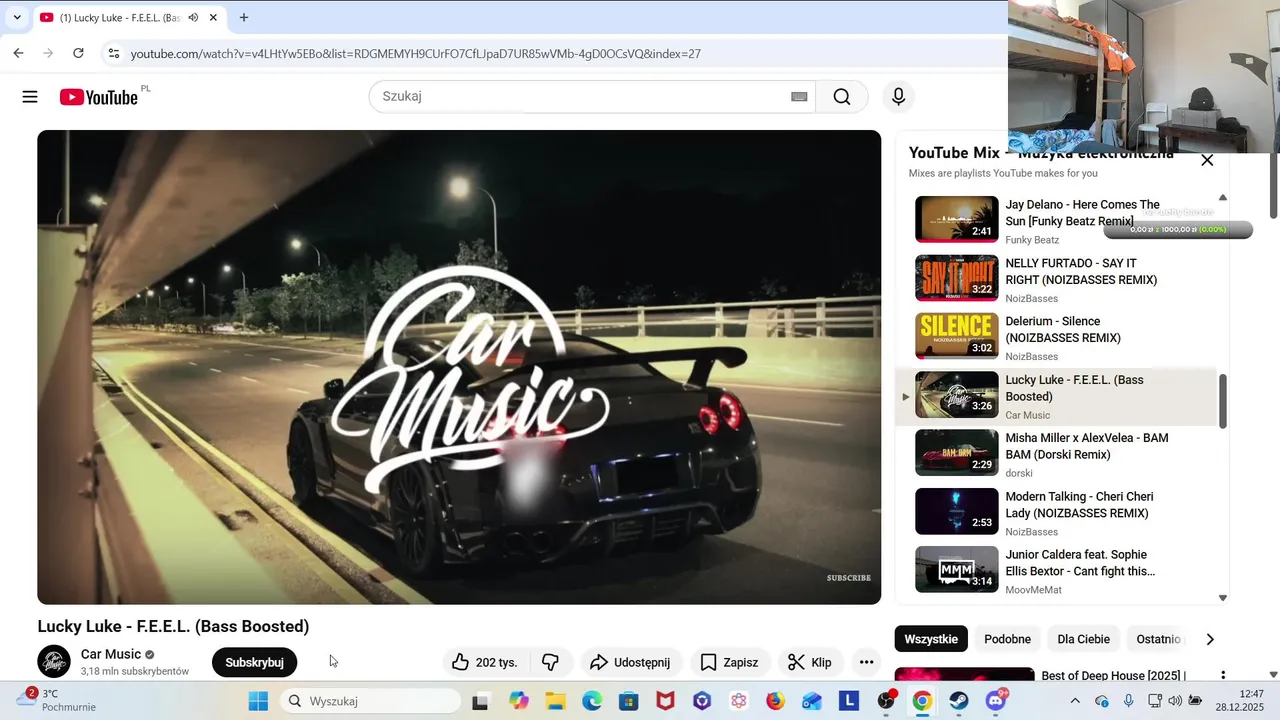Show hidden tray icons chevron

tap(1075, 701)
